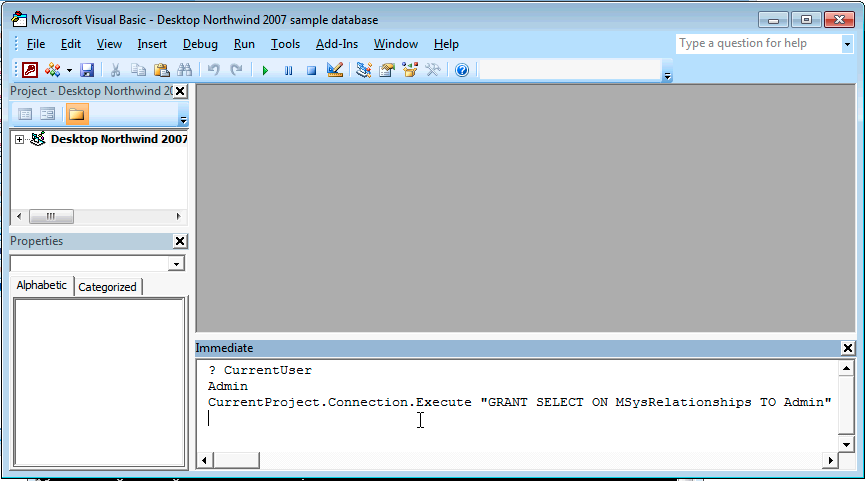Switch to the Categorized tab

coord(107,287)
